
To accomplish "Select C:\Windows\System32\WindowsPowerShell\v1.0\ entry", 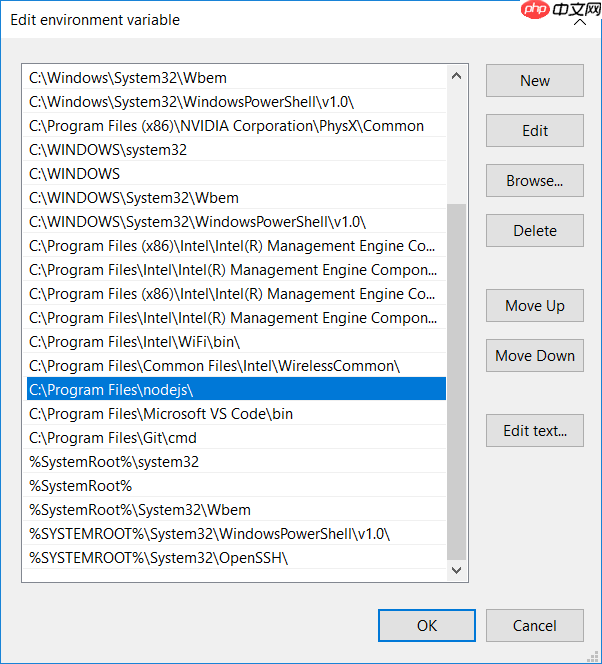I will (x=236, y=102).
